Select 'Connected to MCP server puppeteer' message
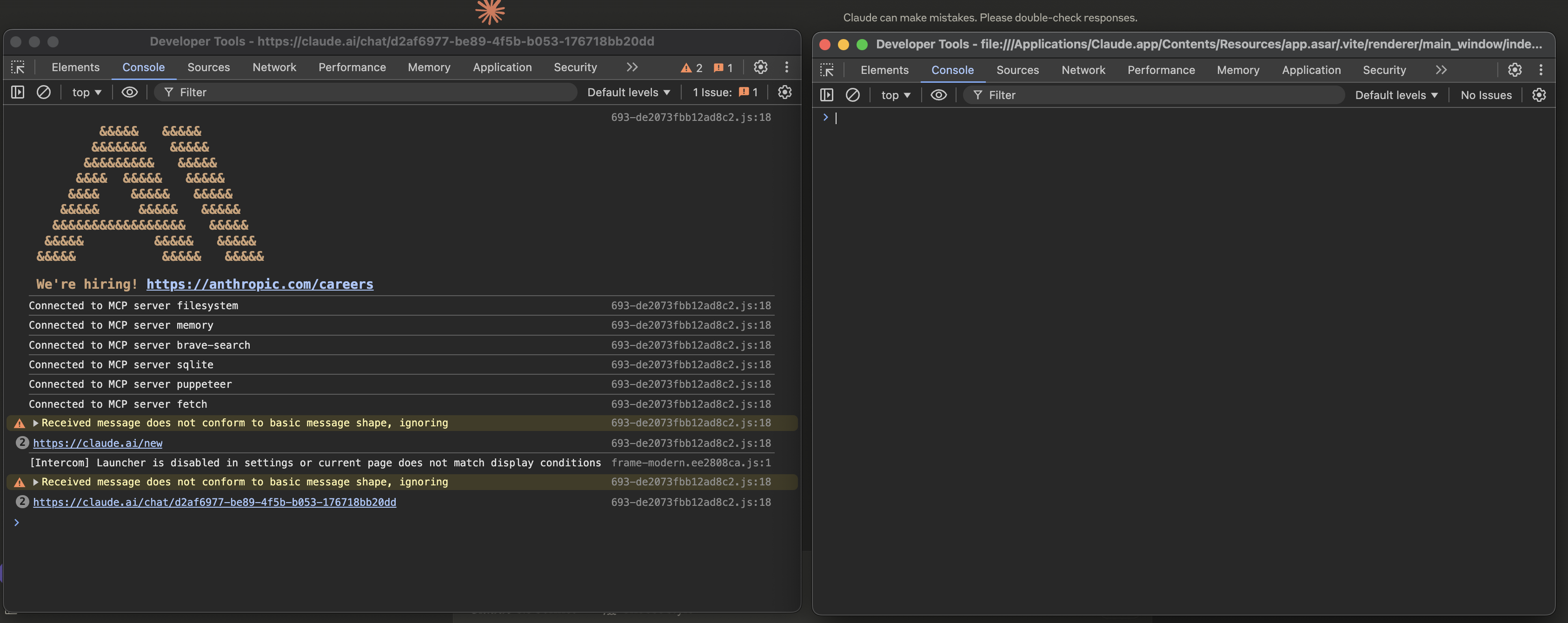1568x623 pixels. tap(130, 384)
